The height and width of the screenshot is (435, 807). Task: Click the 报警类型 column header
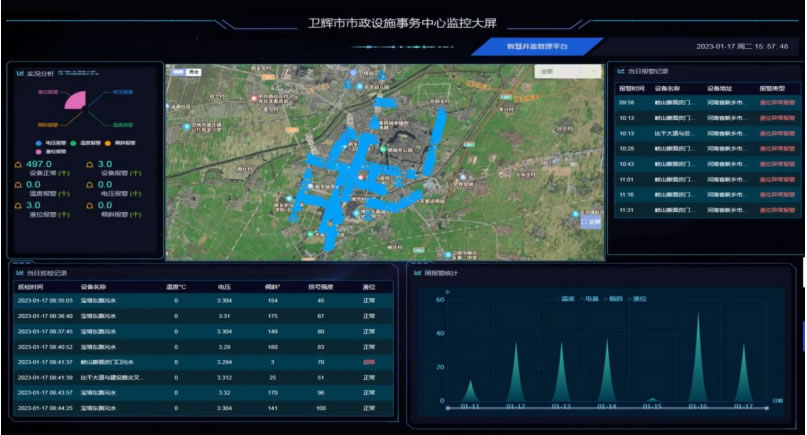[772, 89]
